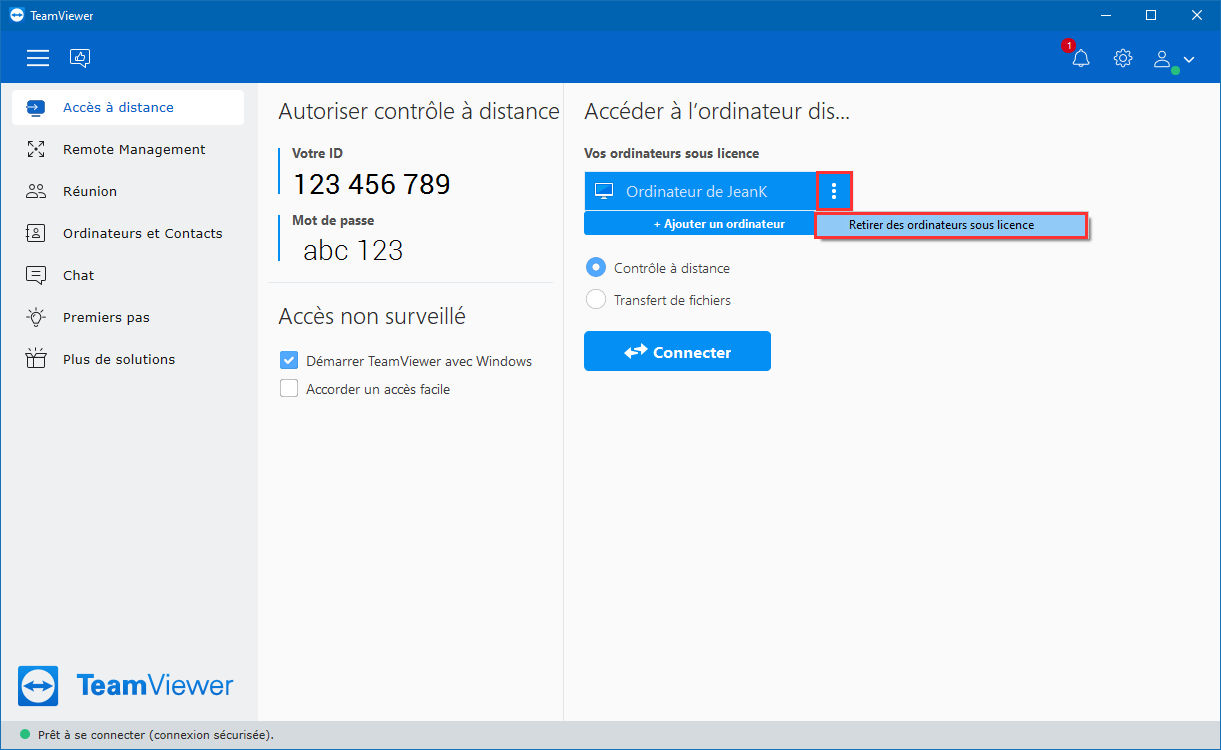The height and width of the screenshot is (750, 1221).
Task: Click the Réunion people icon
Action: pyautogui.click(x=36, y=191)
